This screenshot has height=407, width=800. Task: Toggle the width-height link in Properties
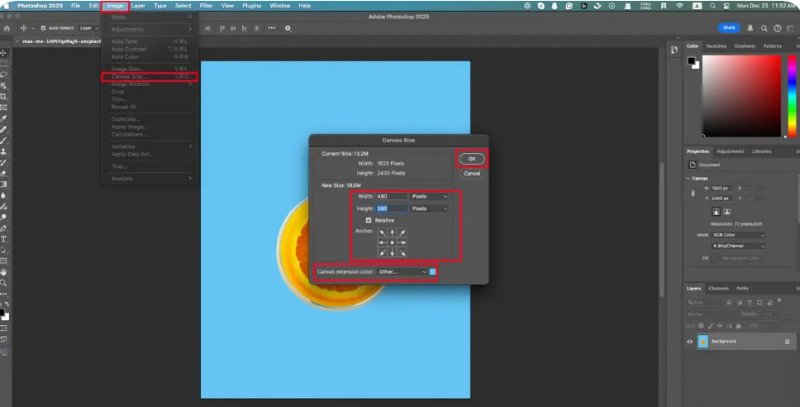click(x=693, y=193)
